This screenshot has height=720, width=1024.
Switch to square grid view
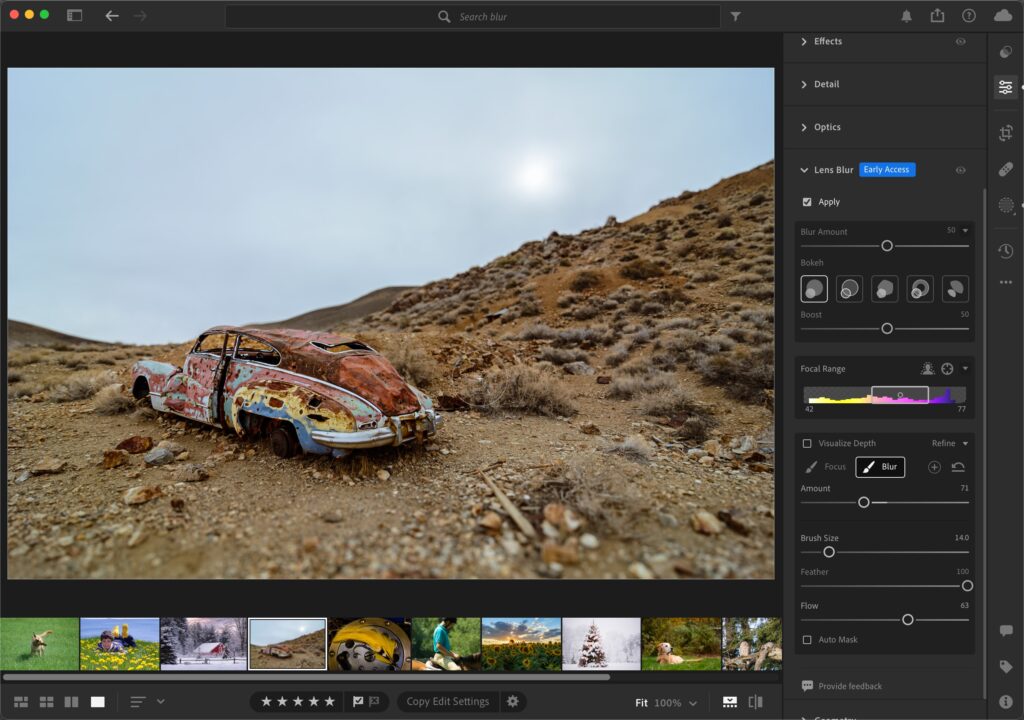[46, 702]
